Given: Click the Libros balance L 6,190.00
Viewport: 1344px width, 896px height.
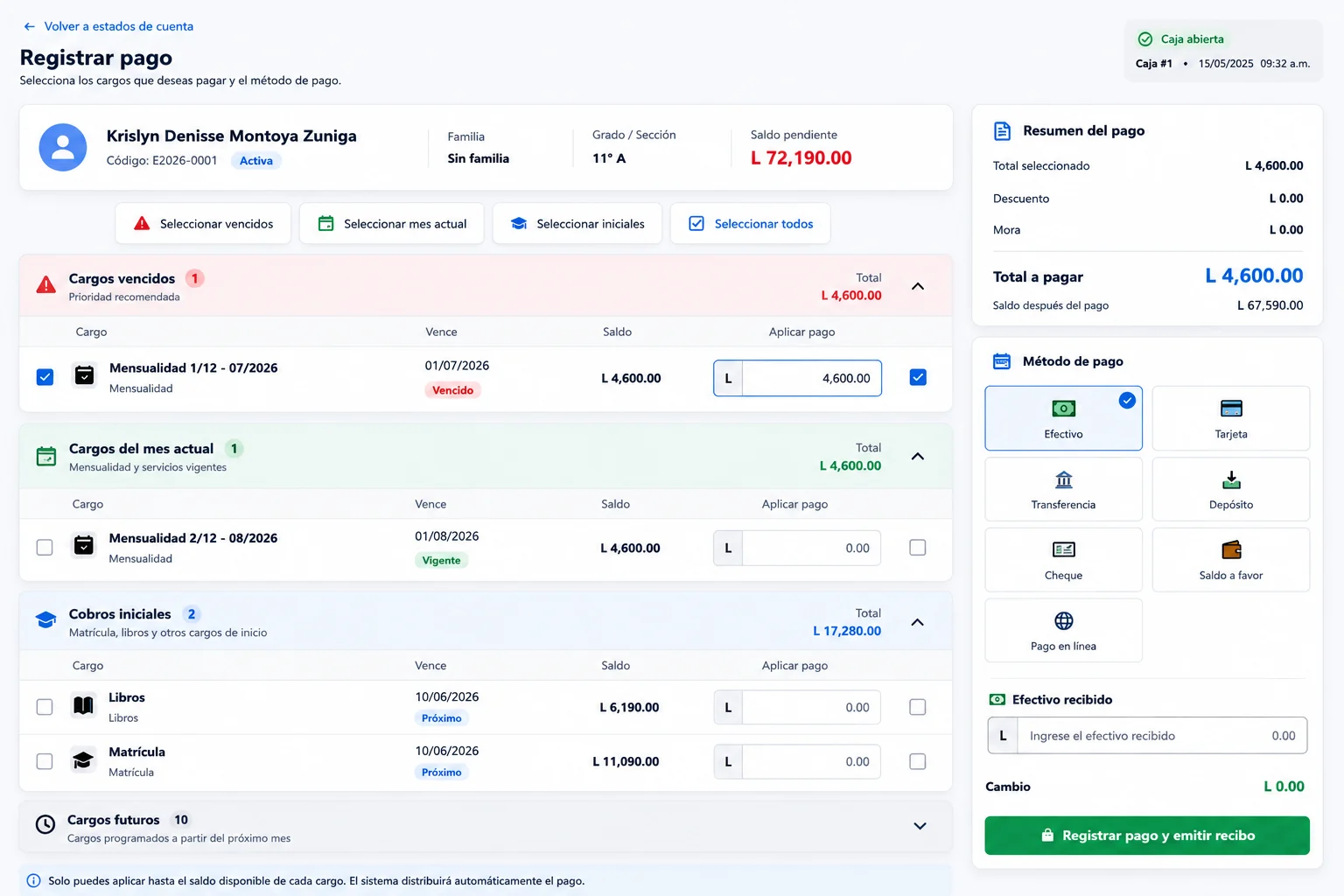Looking at the screenshot, I should tap(629, 707).
